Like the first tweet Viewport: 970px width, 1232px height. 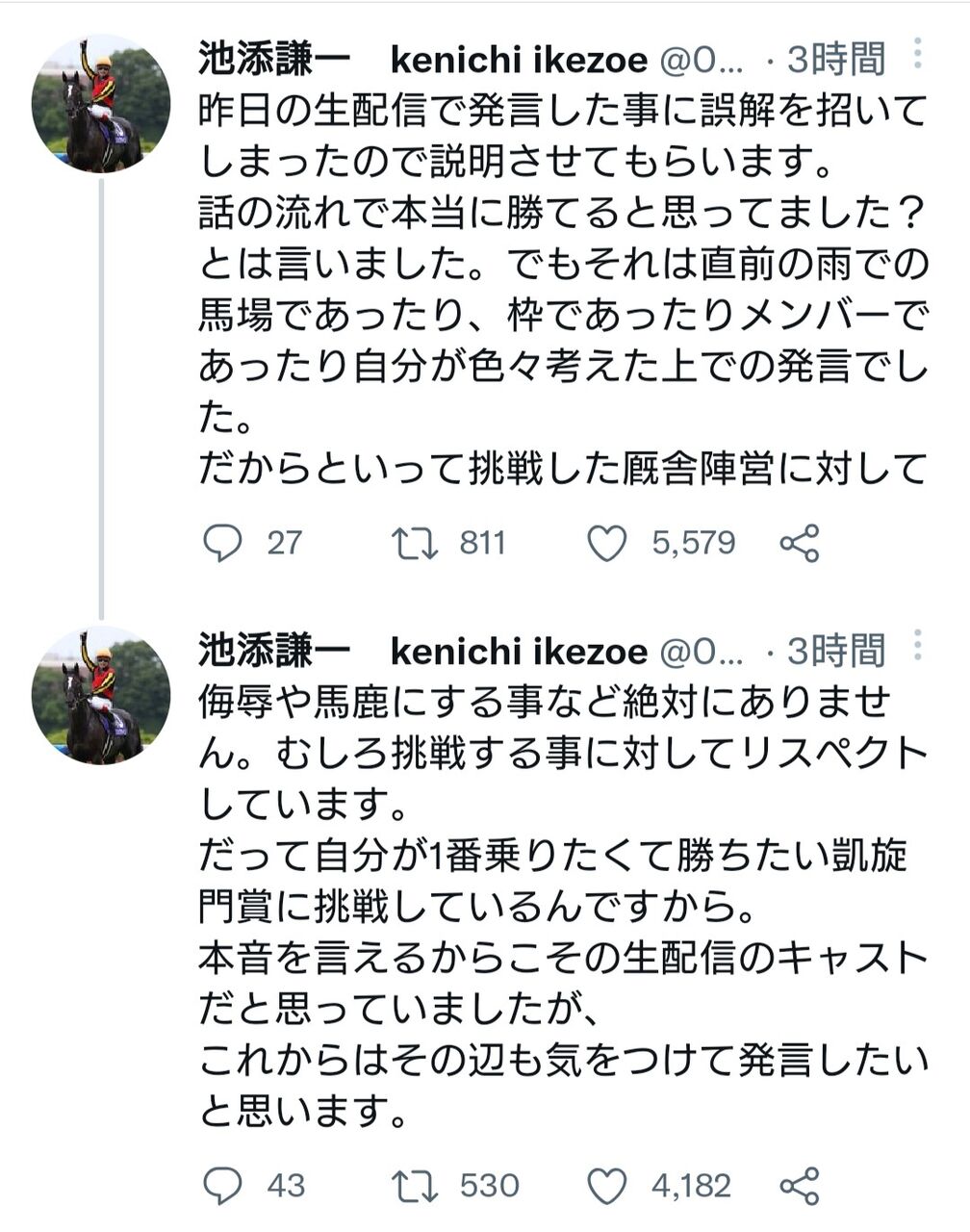[x=607, y=544]
